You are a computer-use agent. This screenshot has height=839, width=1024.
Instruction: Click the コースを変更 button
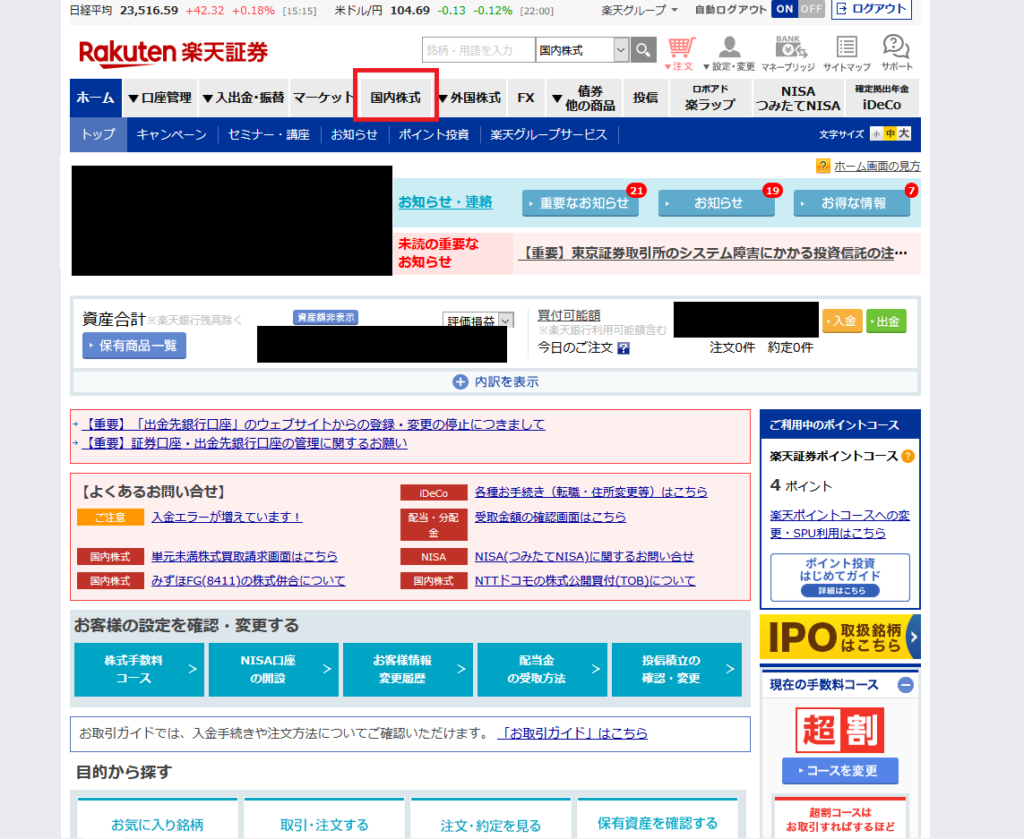coord(840,771)
